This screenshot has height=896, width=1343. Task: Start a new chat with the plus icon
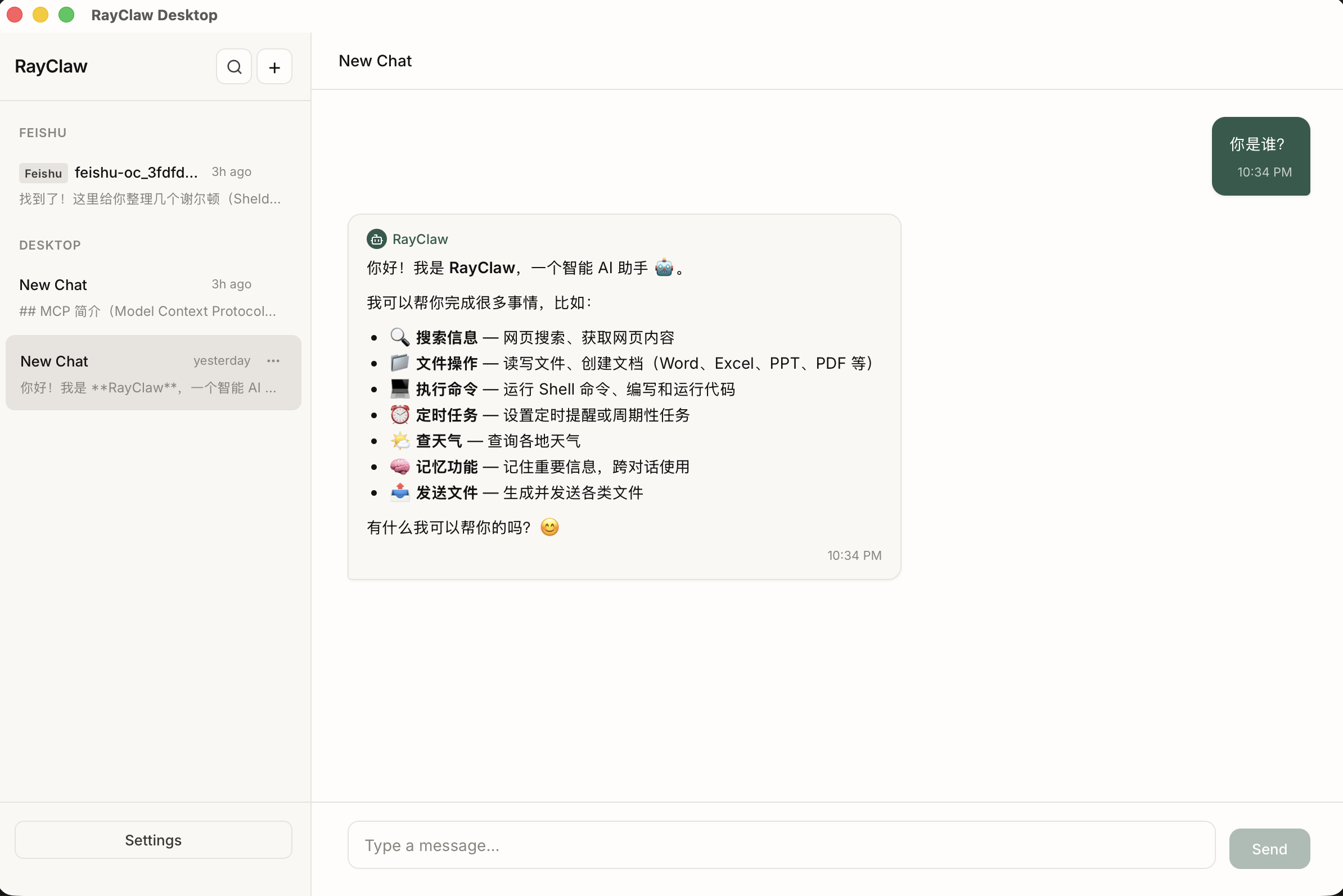274,66
